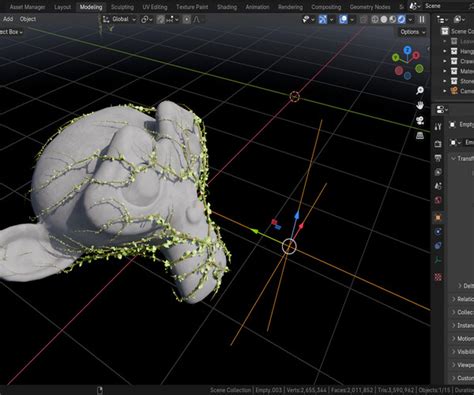Open the Geometry Nodes workspace tab
Image resolution: width=474 pixels, height=395 pixels.
[370, 7]
